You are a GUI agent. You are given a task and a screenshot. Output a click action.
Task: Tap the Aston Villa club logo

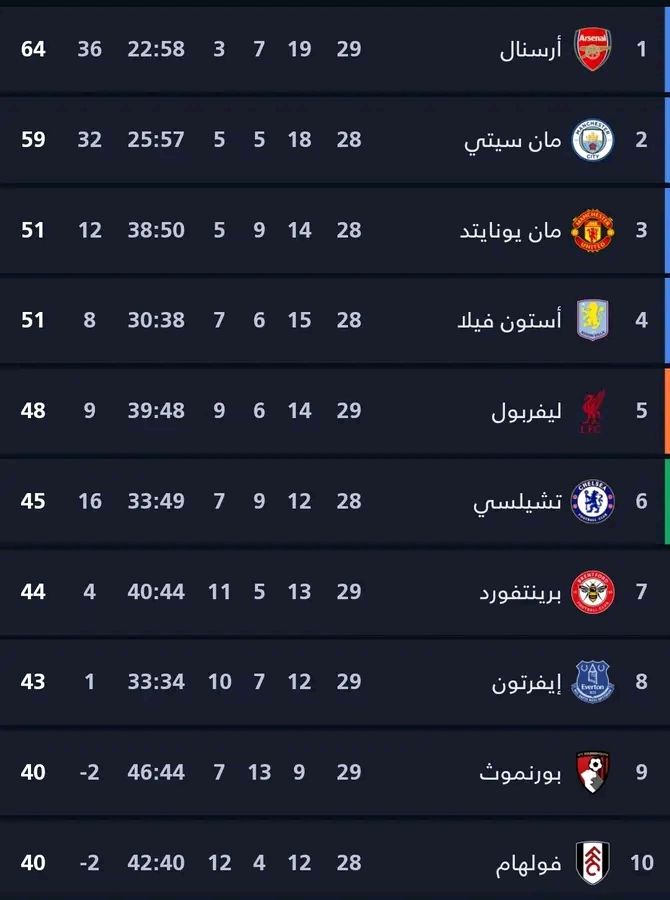(592, 321)
